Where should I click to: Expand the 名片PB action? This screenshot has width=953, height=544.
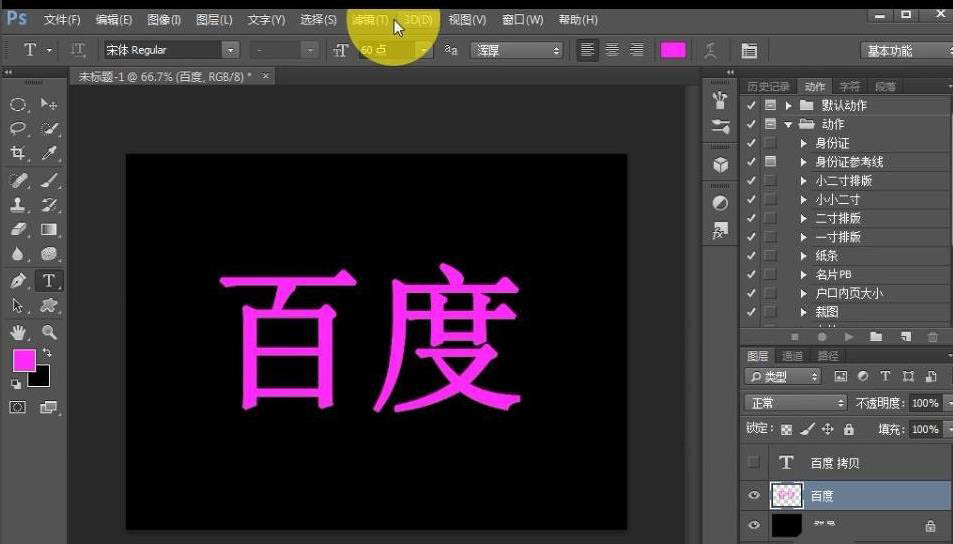[x=803, y=274]
